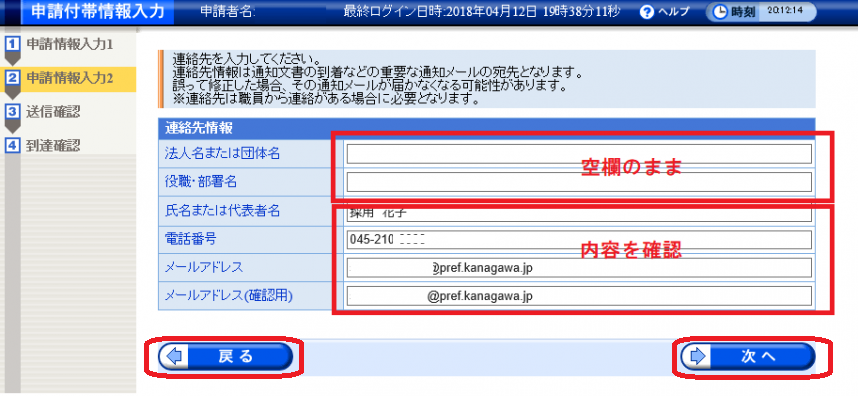Click the 戻る button label
This screenshot has height=396, width=858.
pyautogui.click(x=236, y=357)
